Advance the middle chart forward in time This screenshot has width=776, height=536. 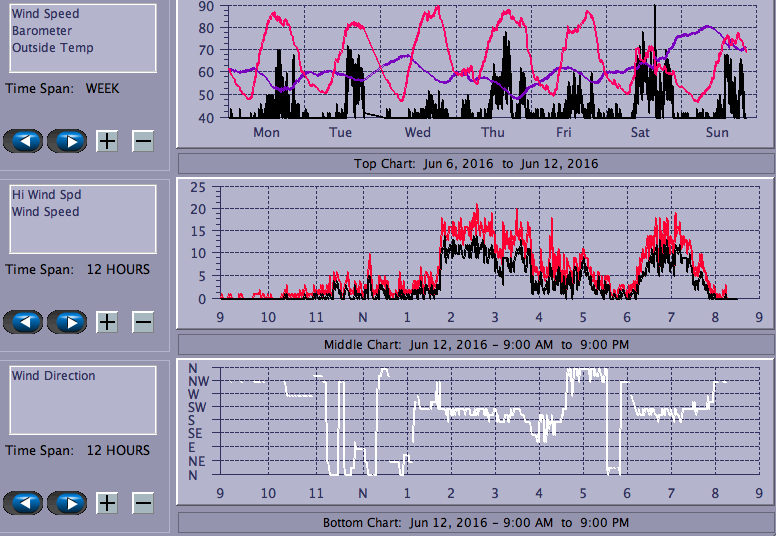[67, 322]
